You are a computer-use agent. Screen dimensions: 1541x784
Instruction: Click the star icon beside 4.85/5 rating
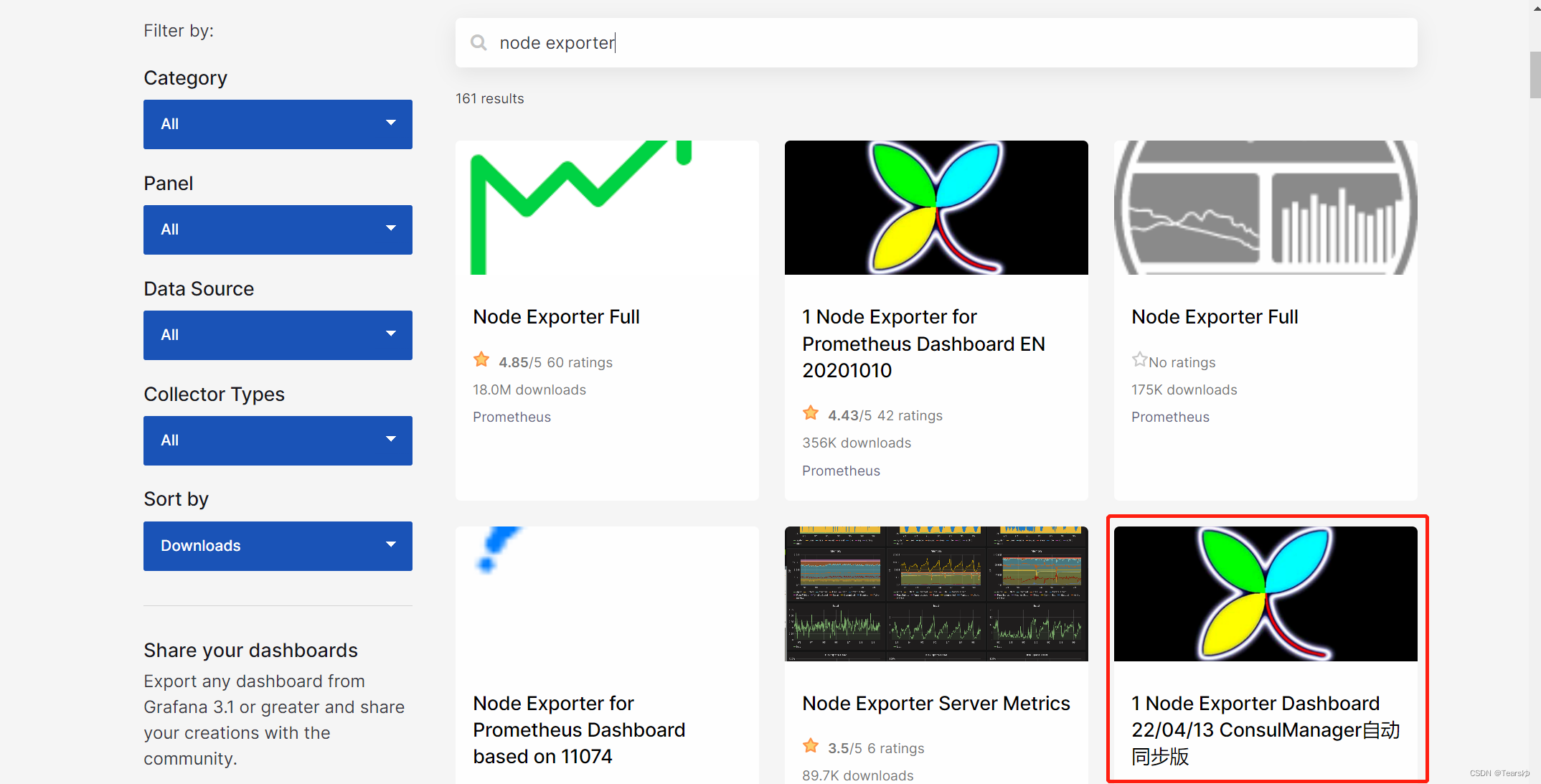tap(481, 359)
